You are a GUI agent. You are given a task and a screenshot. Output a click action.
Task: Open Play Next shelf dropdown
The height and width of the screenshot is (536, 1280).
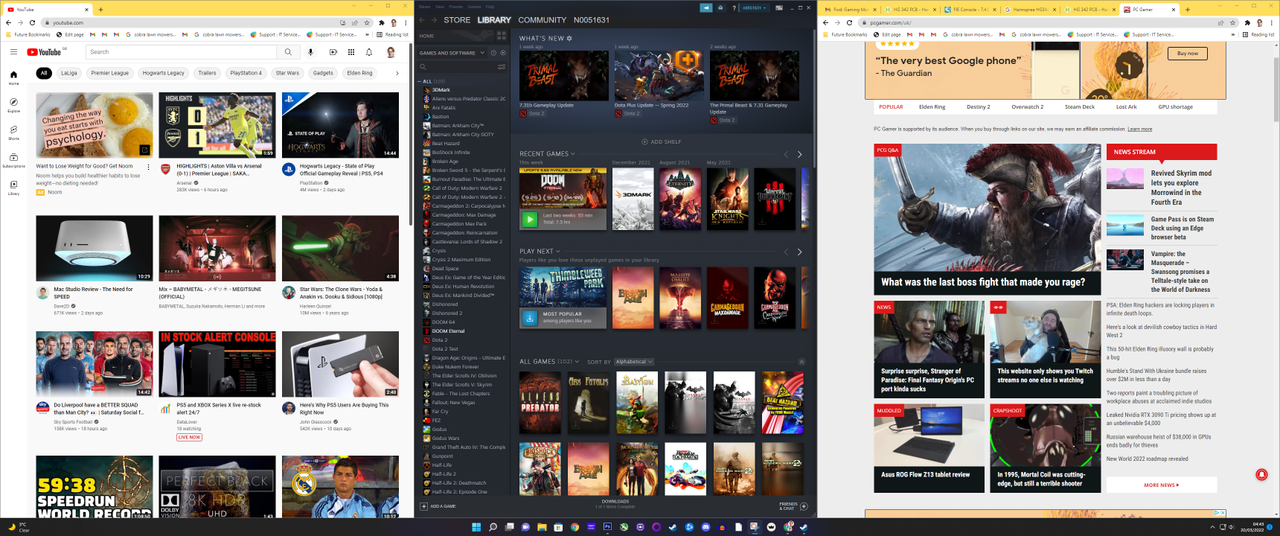click(558, 252)
